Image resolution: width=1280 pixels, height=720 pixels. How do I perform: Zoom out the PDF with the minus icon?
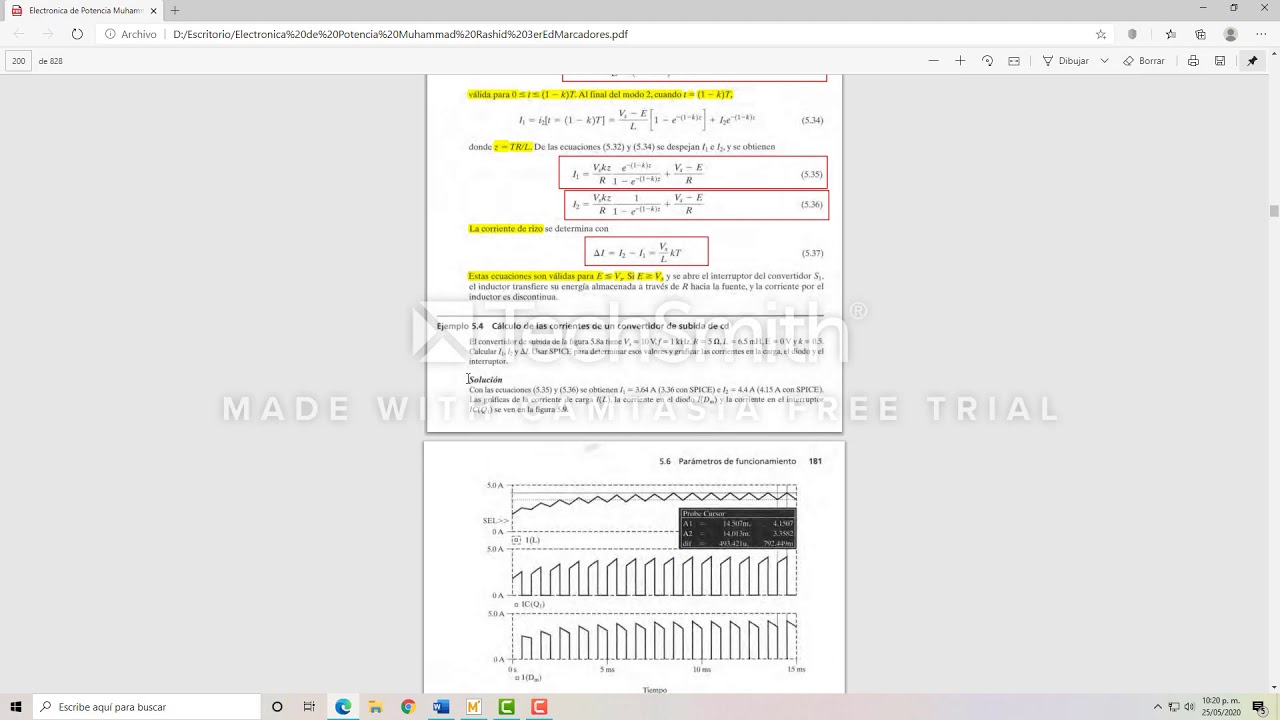[x=933, y=61]
